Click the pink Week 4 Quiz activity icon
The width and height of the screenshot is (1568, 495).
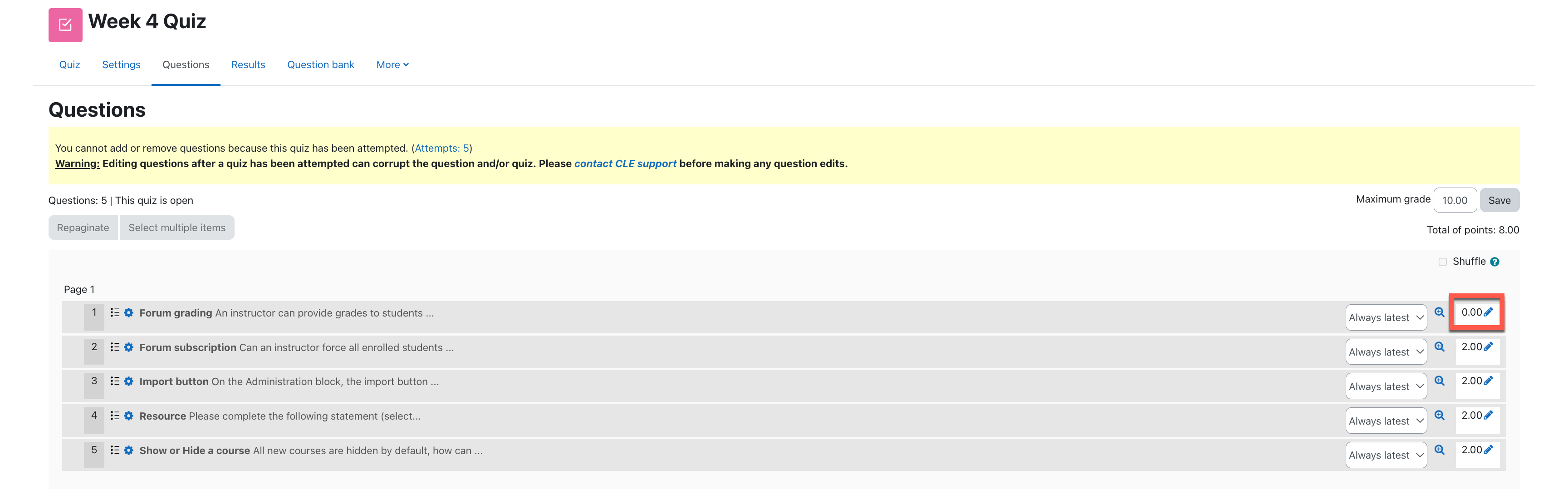(65, 25)
